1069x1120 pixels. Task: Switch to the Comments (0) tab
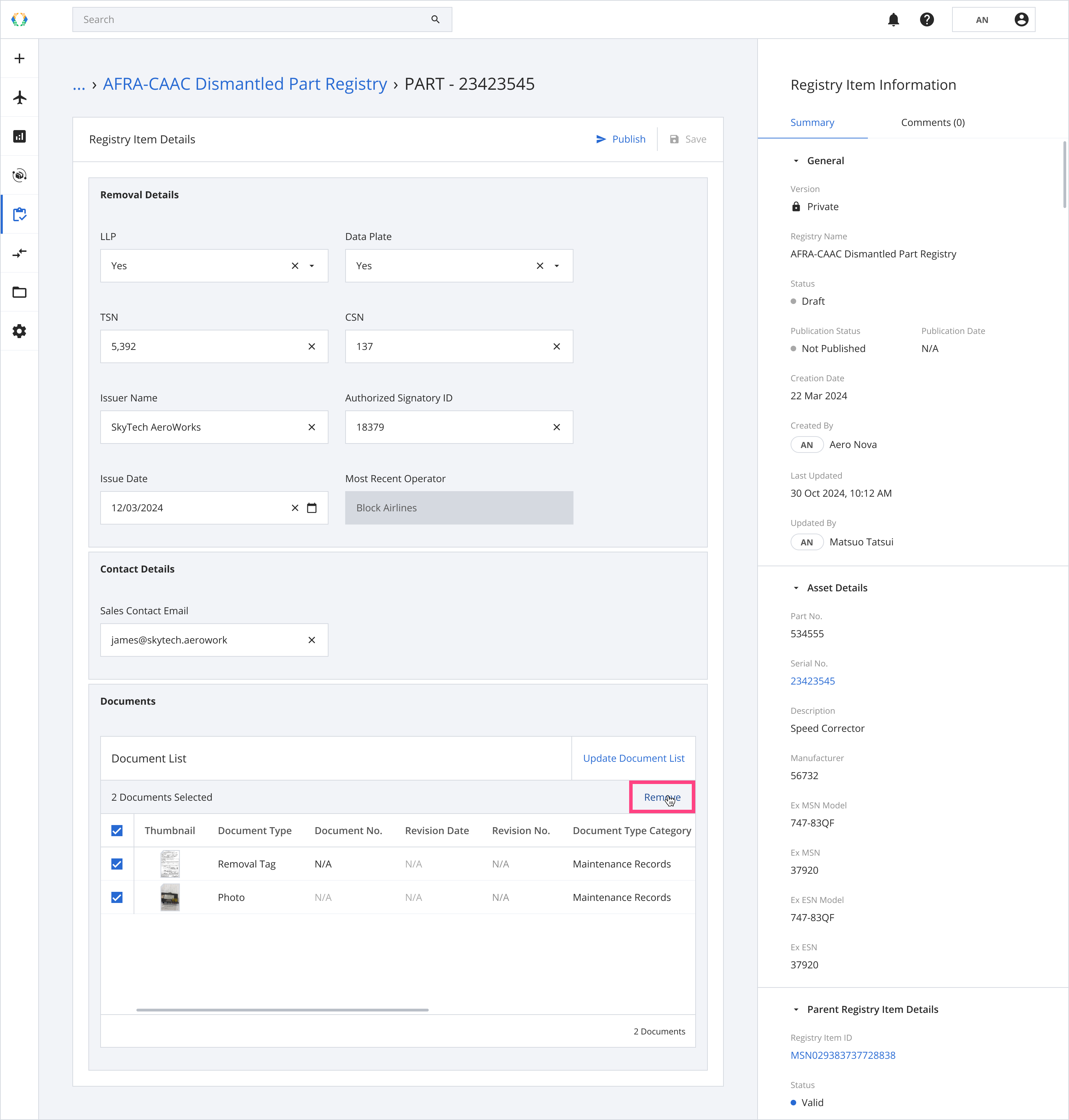click(932, 122)
